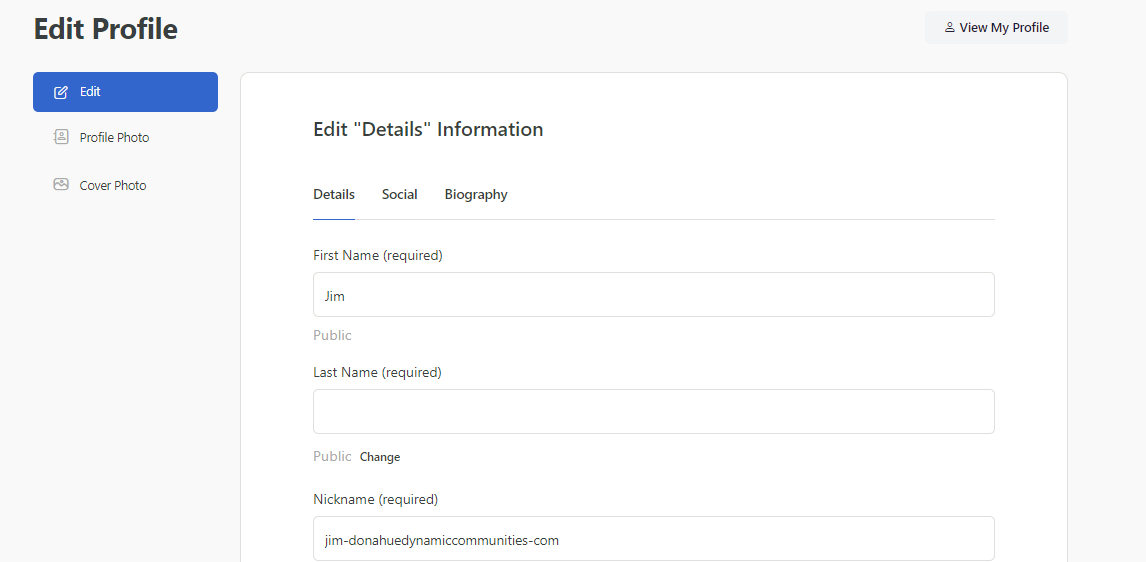Screen dimensions: 1146x562
Task: Switch to the Biography tab
Action: click(476, 194)
